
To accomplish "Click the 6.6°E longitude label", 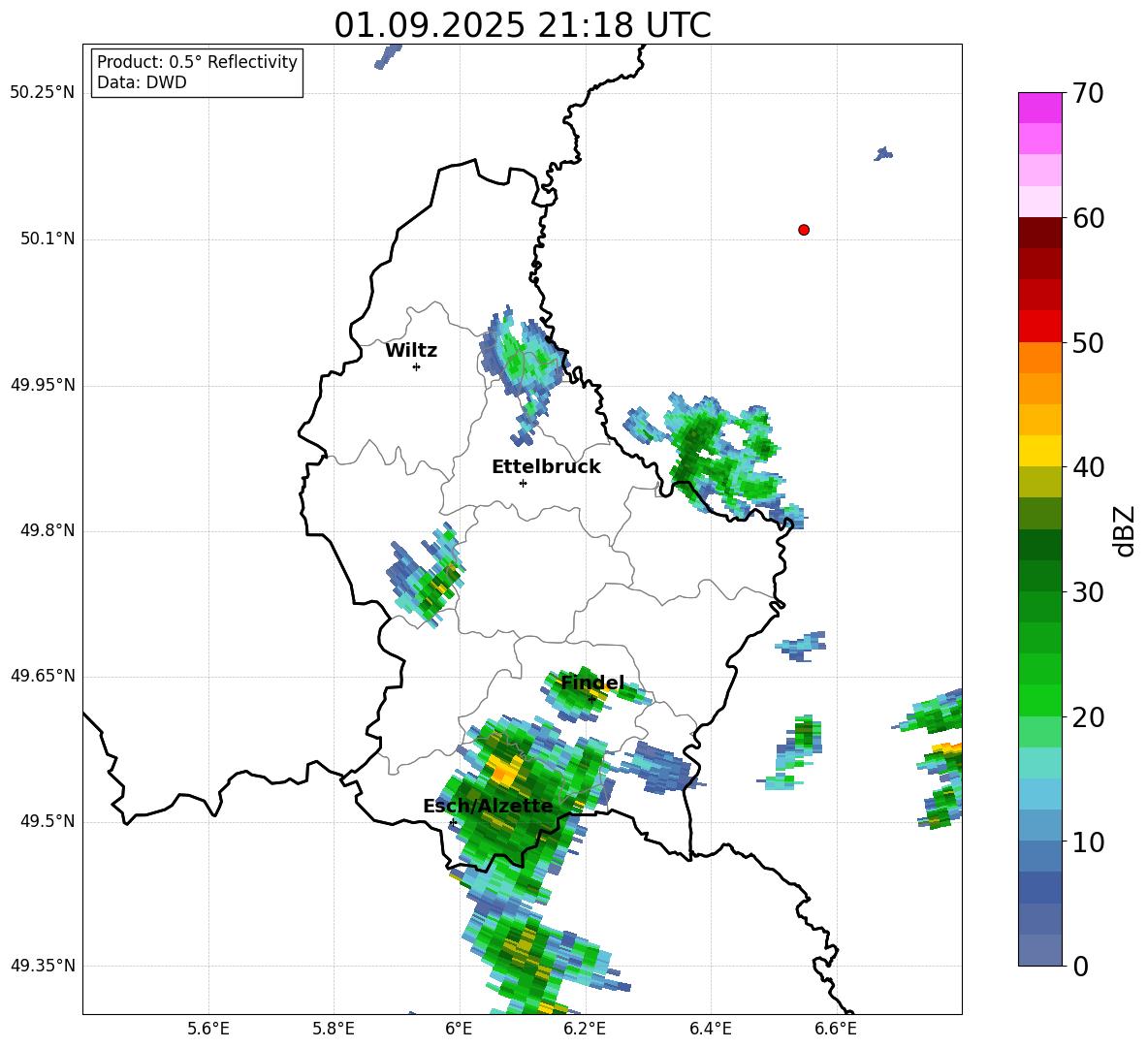I will point(836,1029).
